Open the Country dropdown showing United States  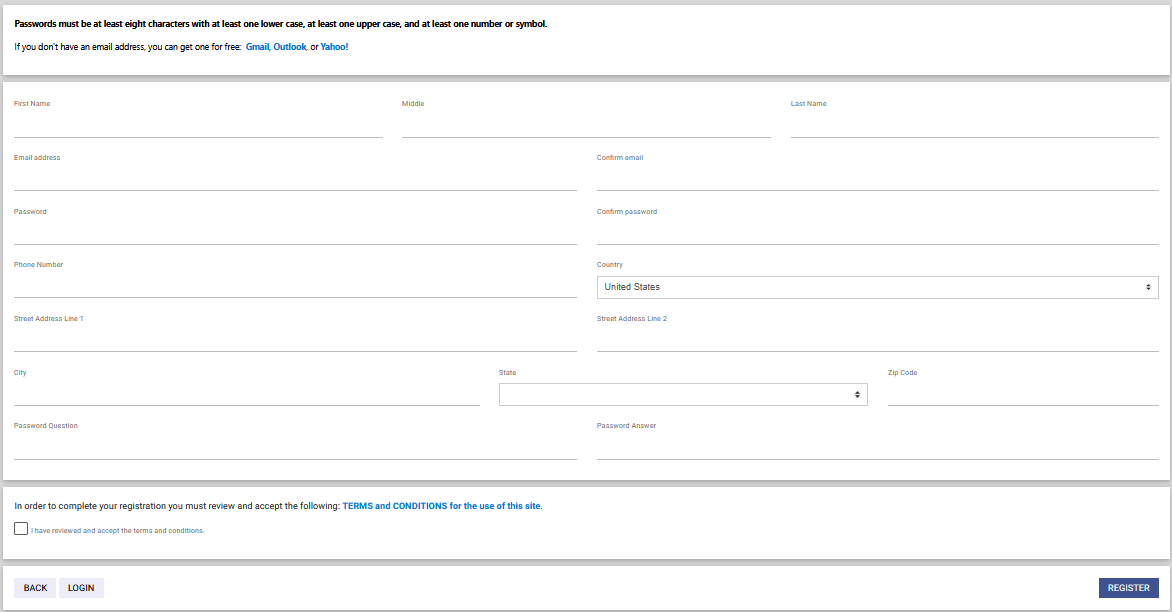coord(878,287)
